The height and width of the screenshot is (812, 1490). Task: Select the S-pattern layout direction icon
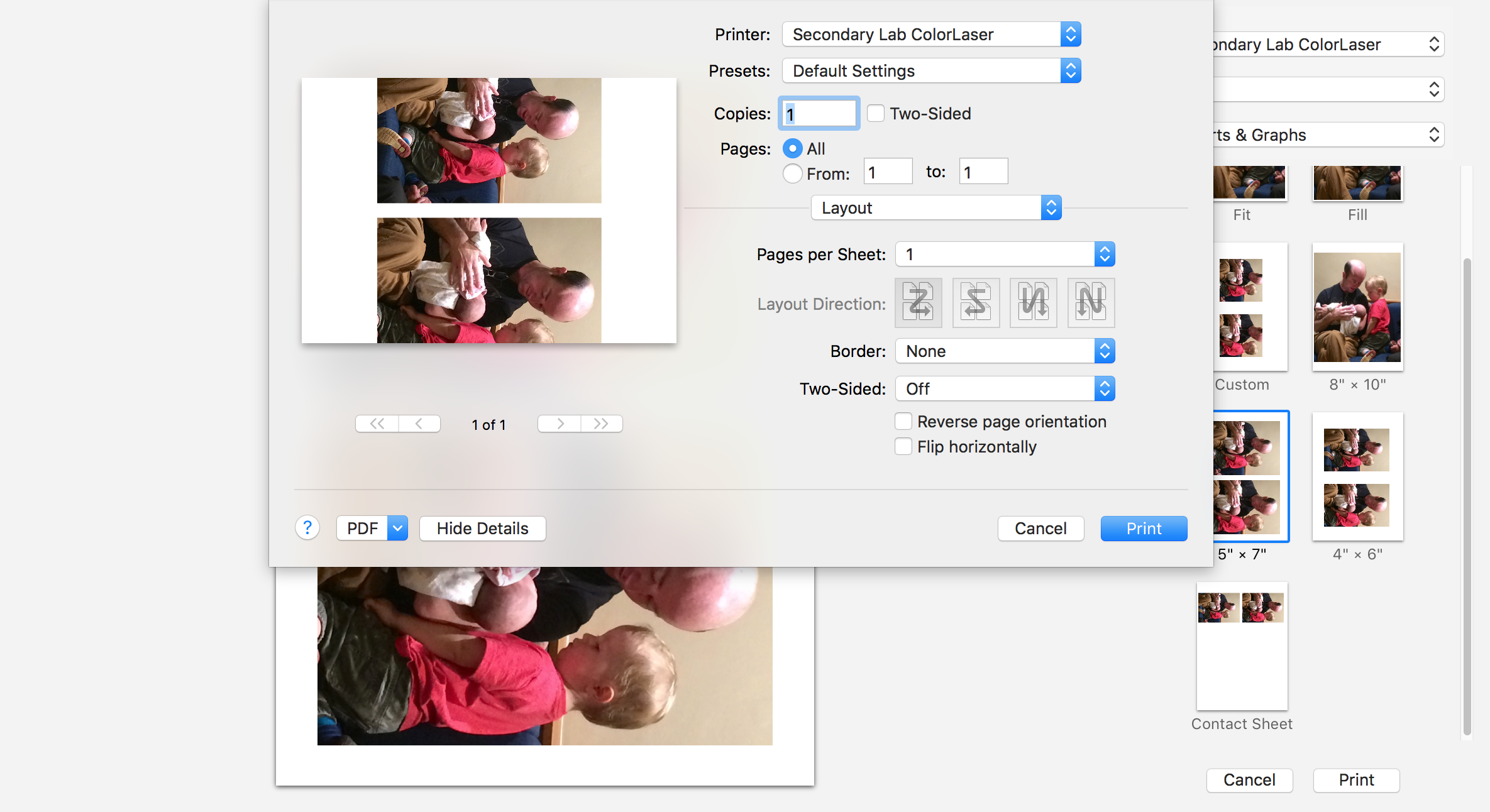coord(976,302)
